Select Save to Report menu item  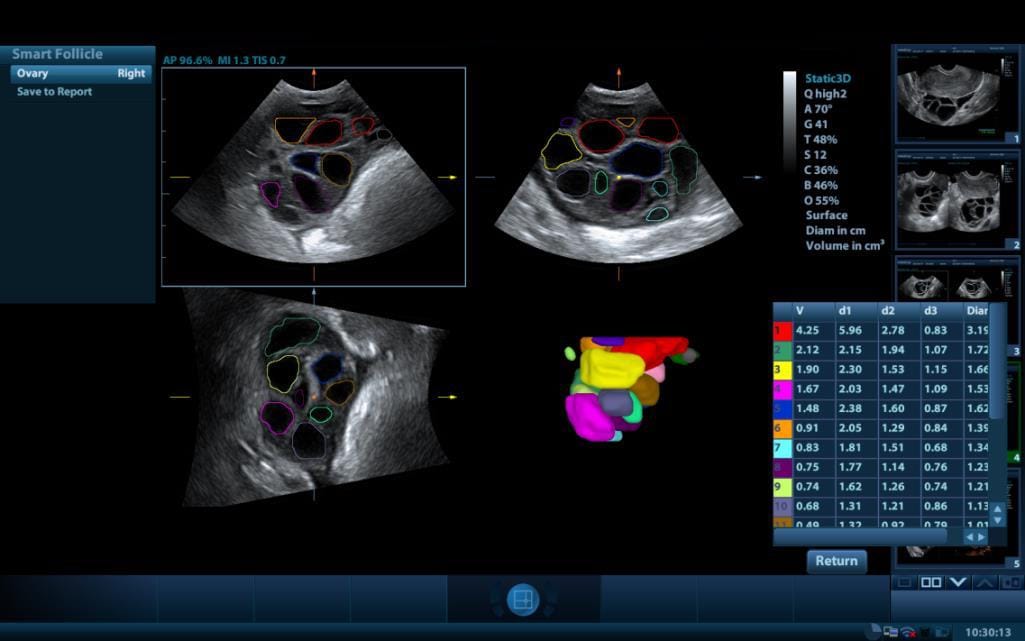pyautogui.click(x=54, y=92)
